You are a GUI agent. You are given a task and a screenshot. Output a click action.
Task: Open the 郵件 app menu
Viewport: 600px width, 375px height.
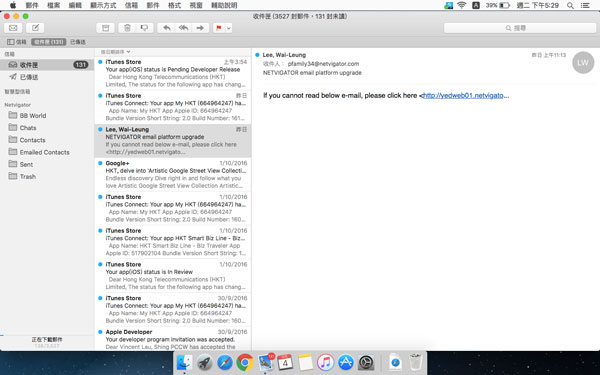pos(32,5)
